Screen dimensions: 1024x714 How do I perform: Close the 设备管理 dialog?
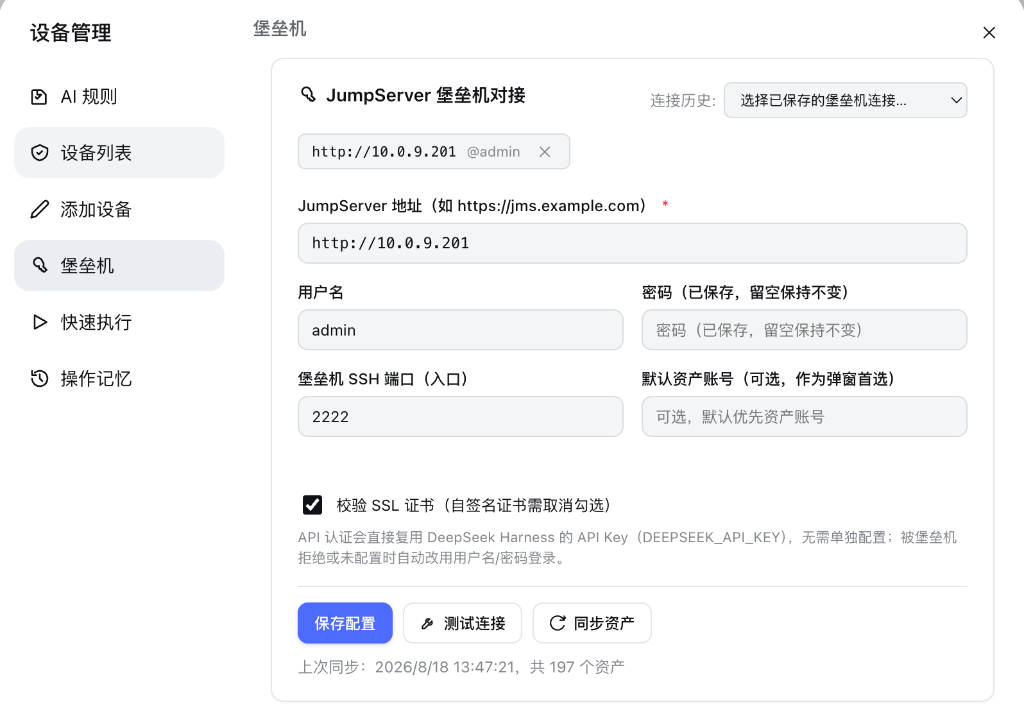coord(989,33)
